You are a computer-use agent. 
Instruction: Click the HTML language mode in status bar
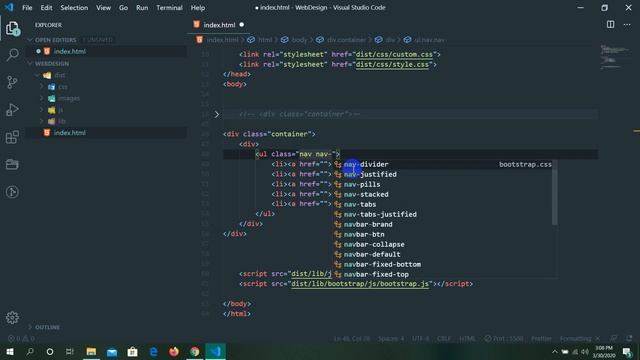[x=467, y=338]
